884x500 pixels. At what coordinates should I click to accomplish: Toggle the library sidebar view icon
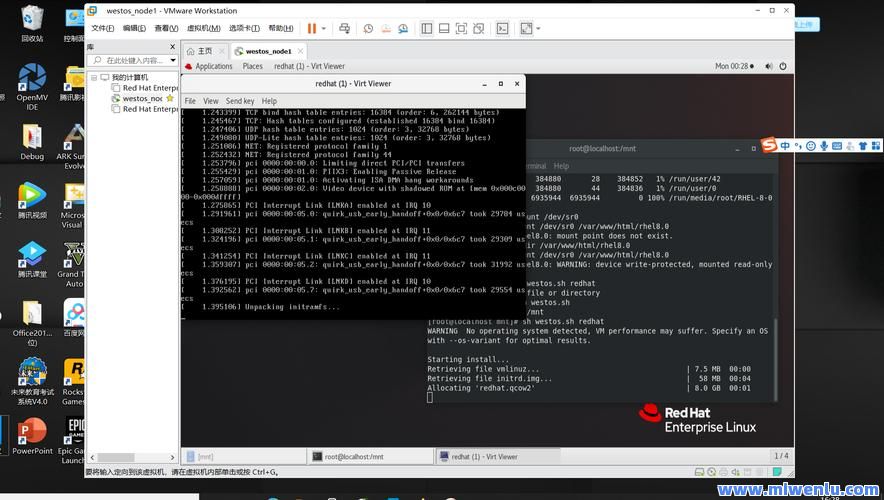(x=427, y=28)
